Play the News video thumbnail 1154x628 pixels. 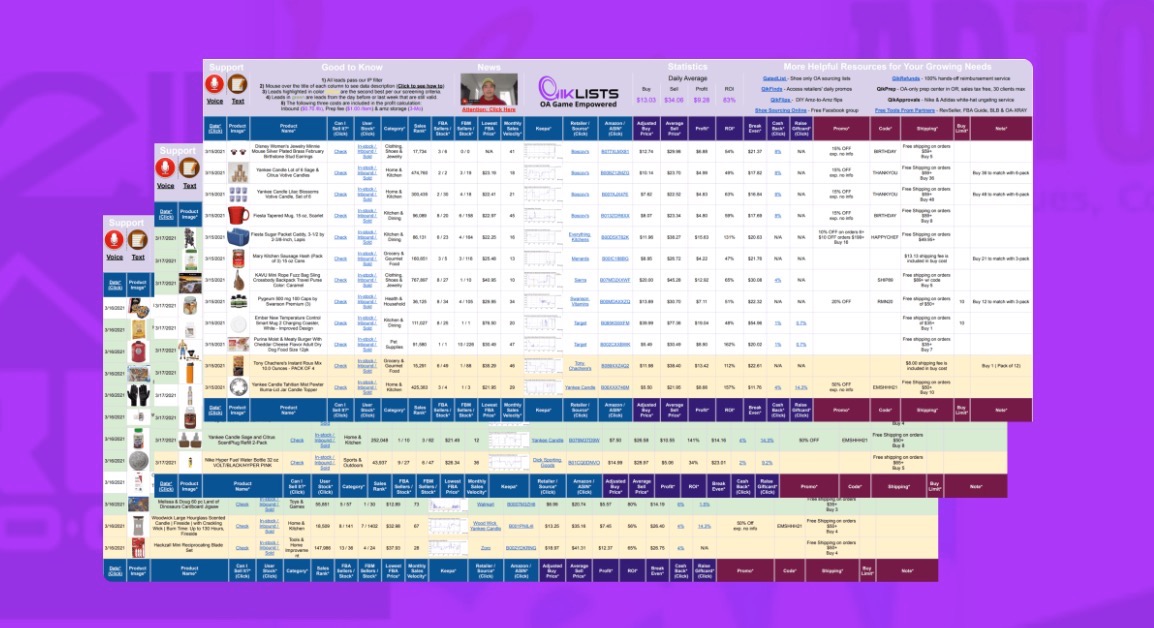pos(489,89)
